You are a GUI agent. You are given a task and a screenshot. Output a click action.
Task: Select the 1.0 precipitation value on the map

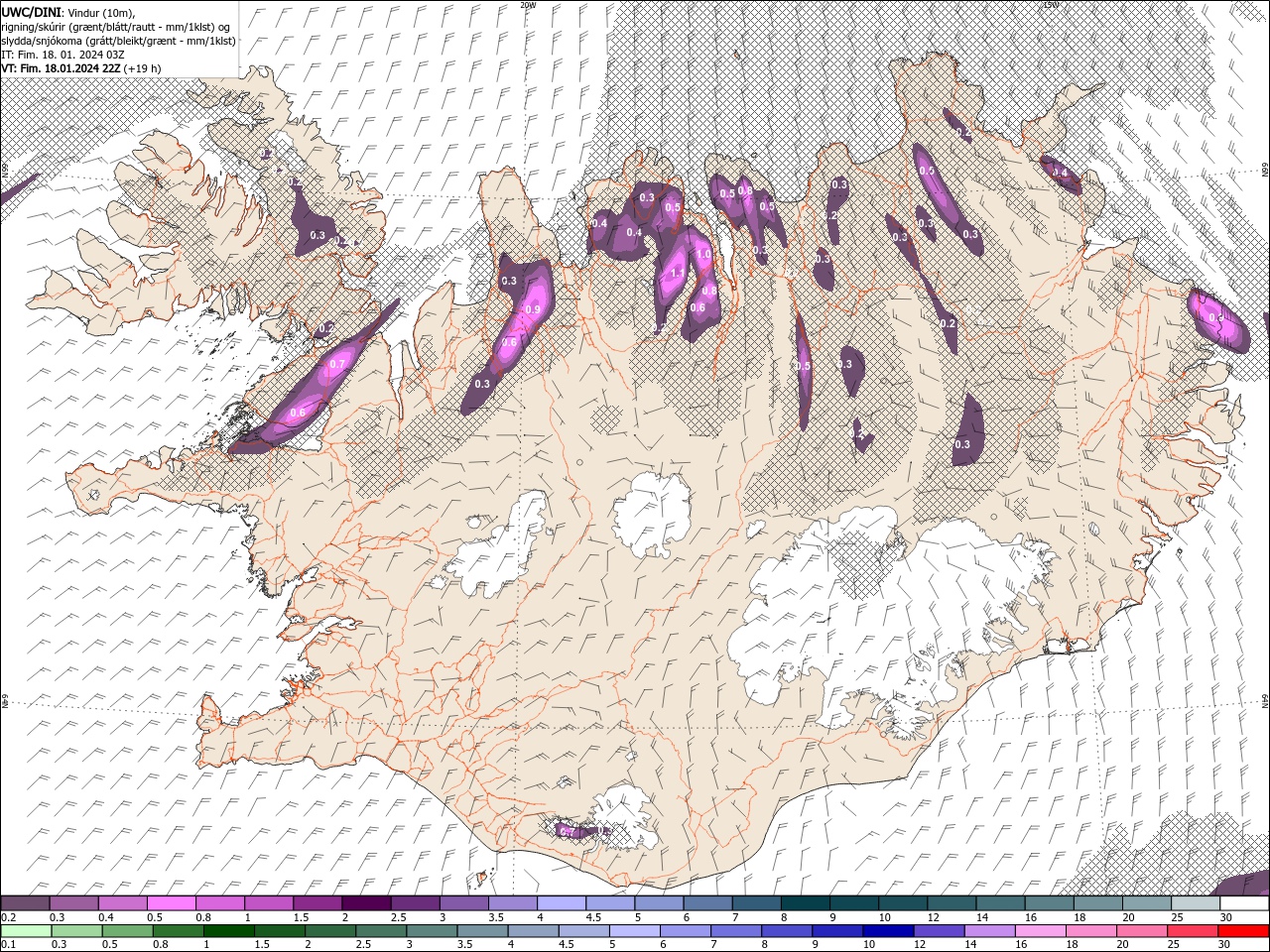(x=703, y=255)
